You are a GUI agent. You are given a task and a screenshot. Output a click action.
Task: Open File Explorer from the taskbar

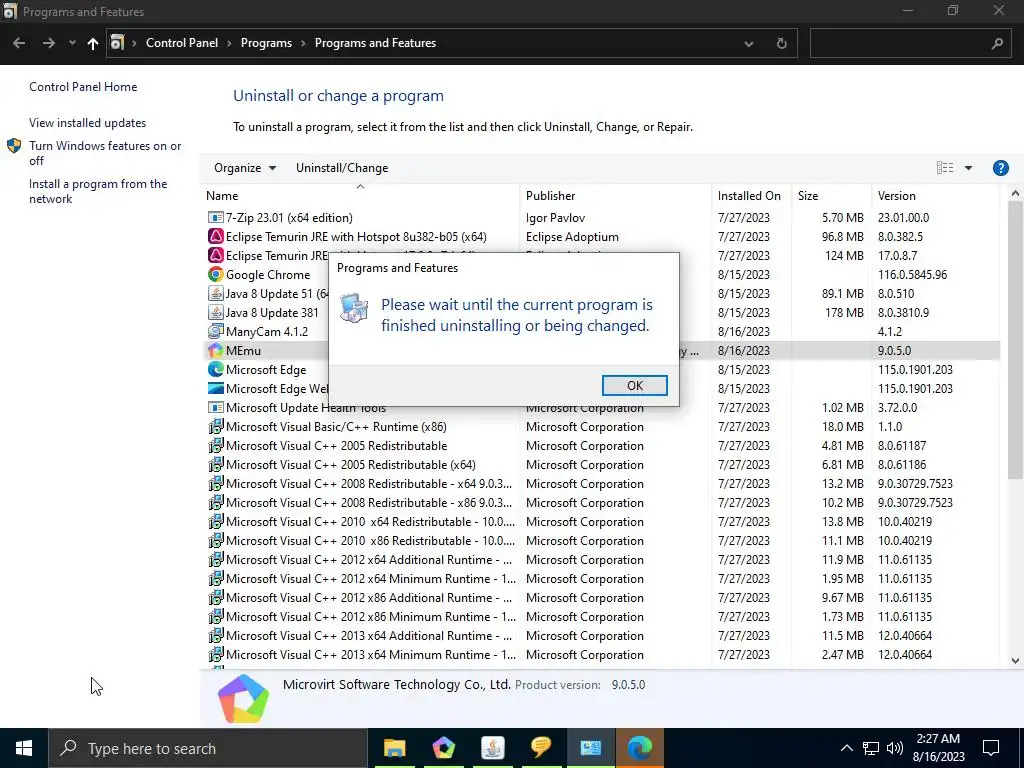click(x=394, y=748)
